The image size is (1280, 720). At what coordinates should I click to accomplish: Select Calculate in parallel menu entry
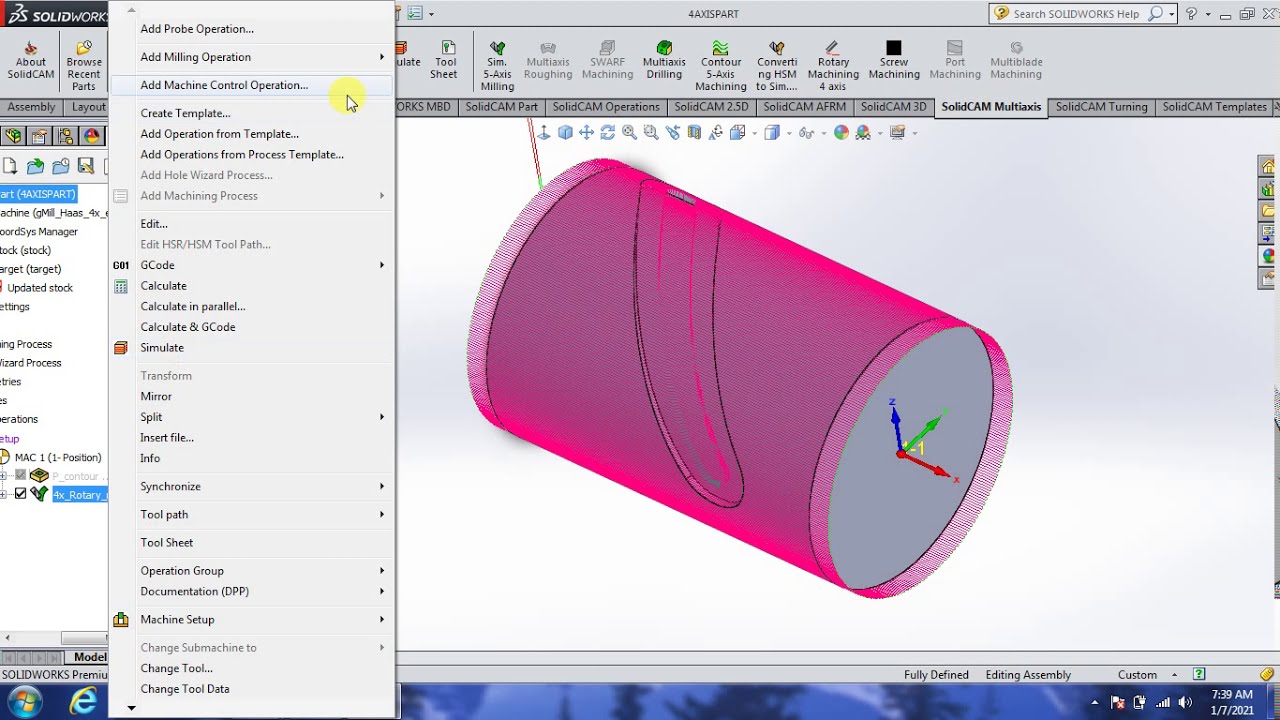pos(192,307)
